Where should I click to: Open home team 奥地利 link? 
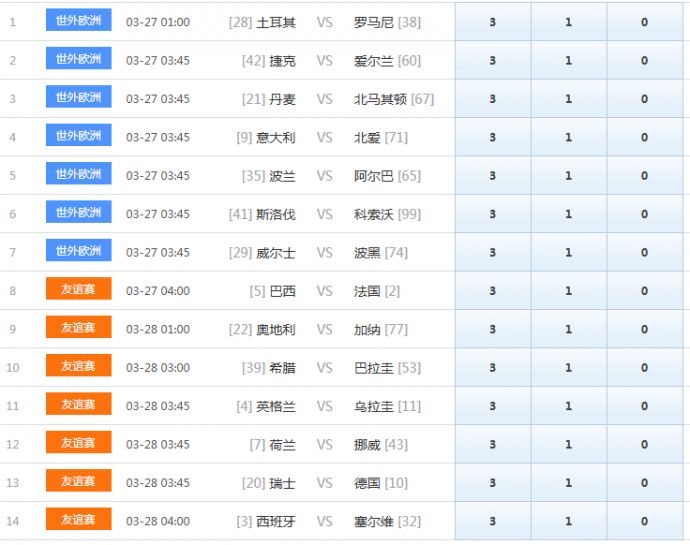[276, 329]
